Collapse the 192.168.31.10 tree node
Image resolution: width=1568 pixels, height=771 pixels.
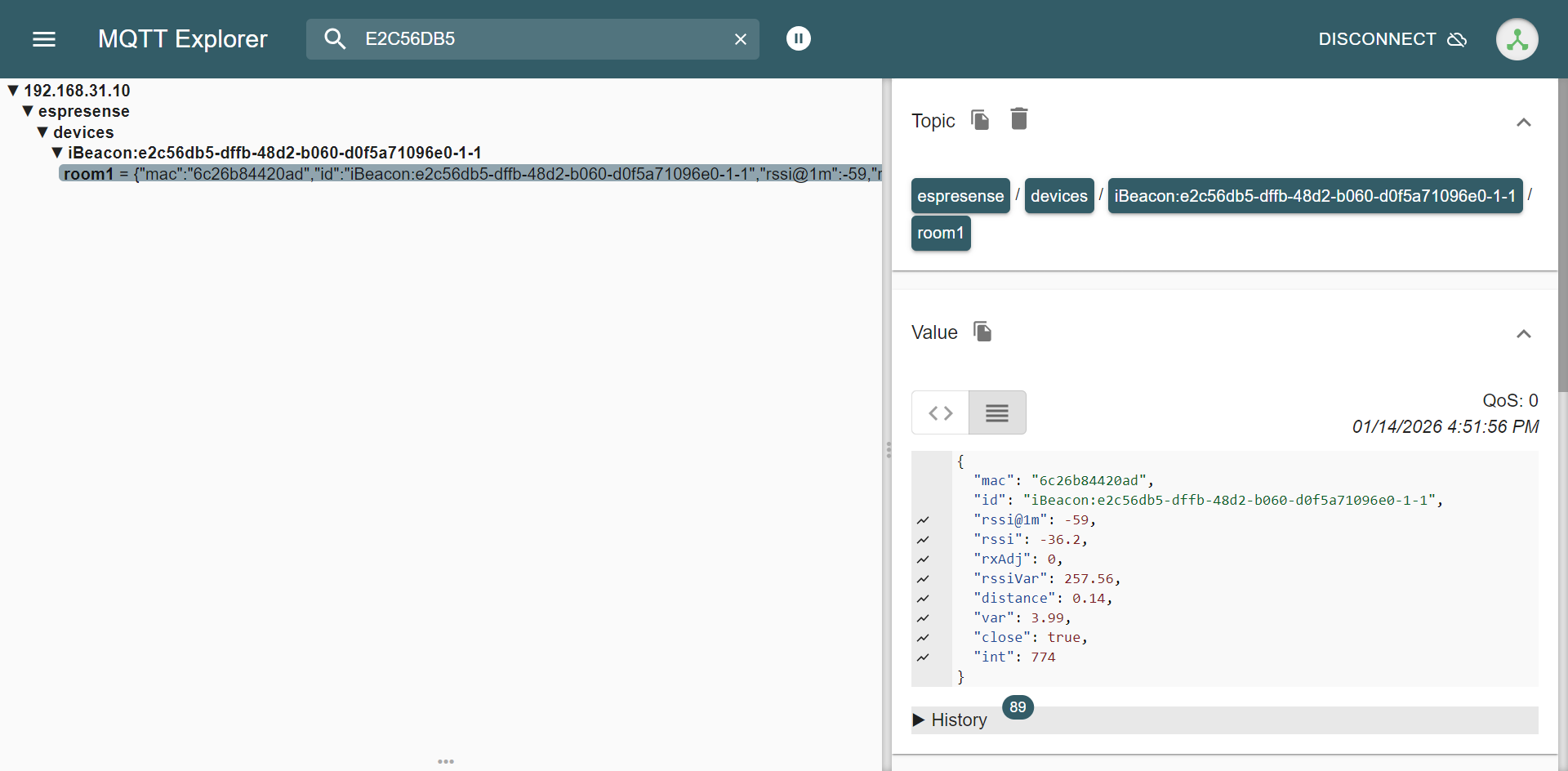[x=13, y=91]
